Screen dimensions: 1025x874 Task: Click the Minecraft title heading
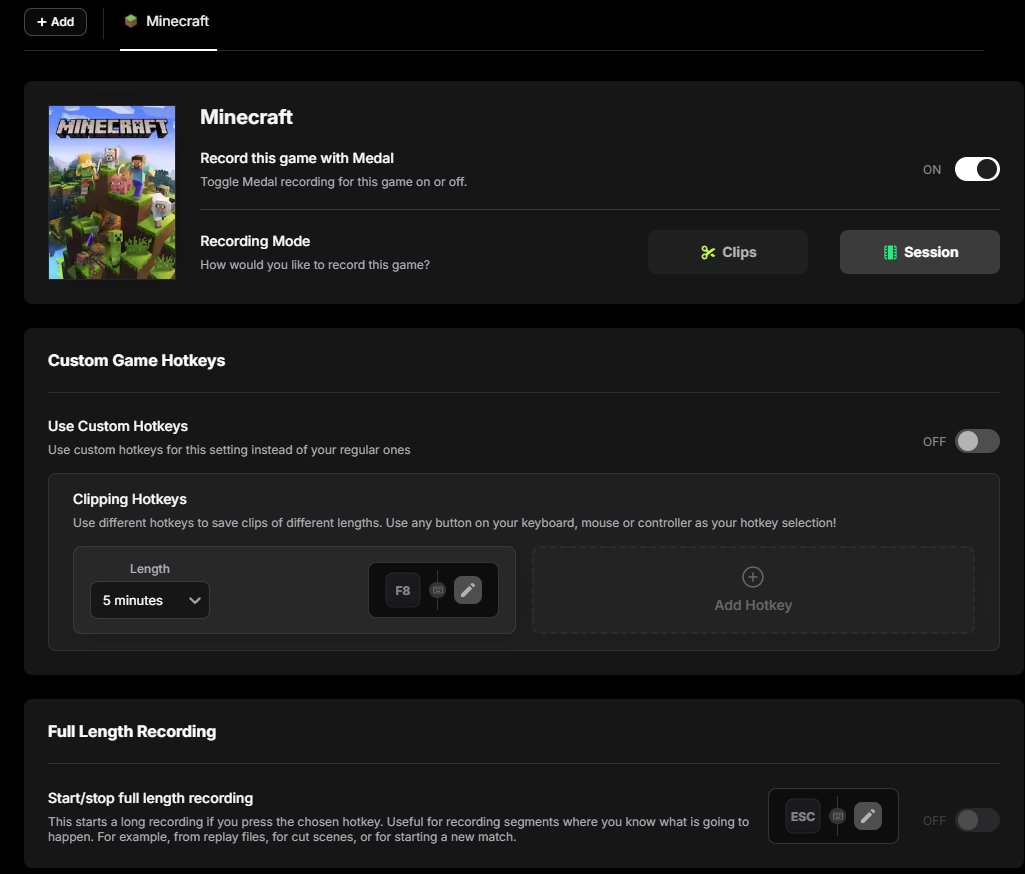pyautogui.click(x=246, y=117)
